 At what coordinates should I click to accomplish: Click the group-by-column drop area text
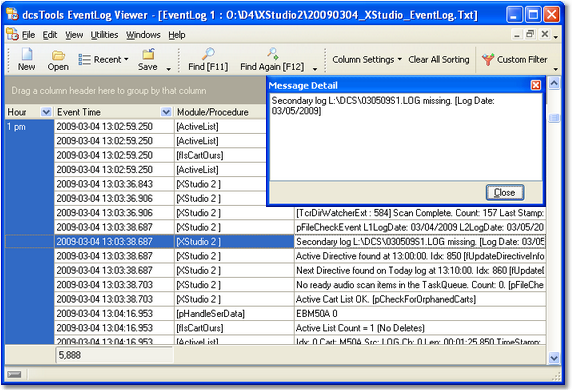[109, 90]
